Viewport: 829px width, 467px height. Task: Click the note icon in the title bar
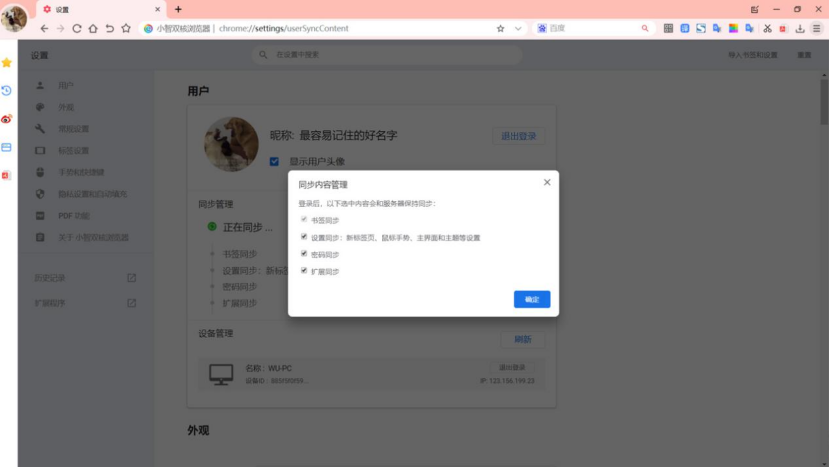coord(754,10)
